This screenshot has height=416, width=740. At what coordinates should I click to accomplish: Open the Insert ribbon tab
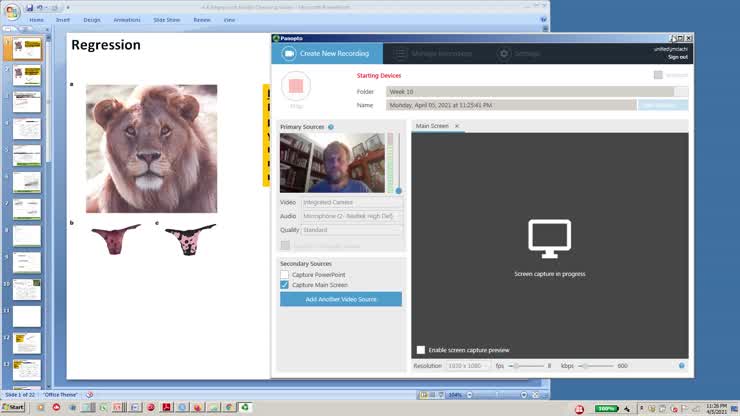(x=63, y=20)
